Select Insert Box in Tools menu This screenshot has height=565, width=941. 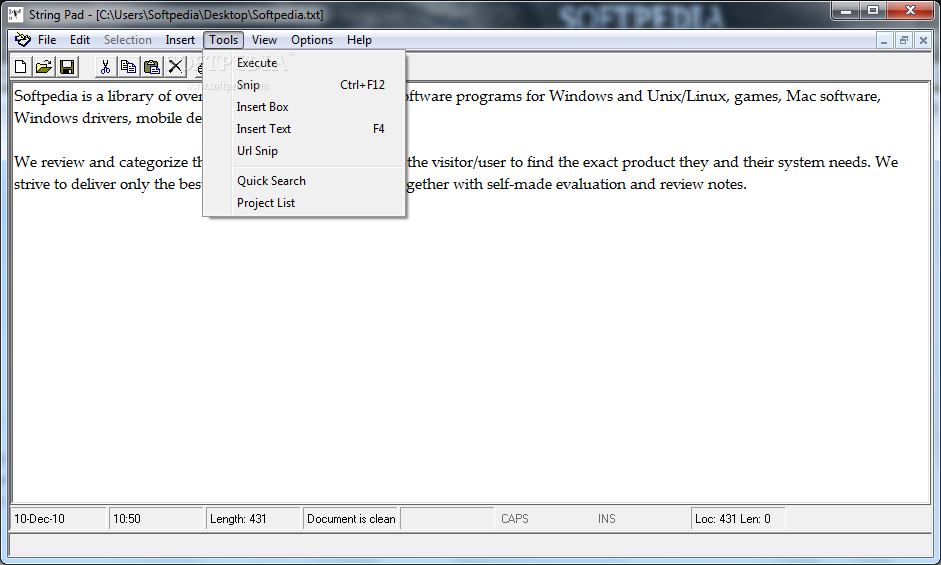[x=304, y=107]
